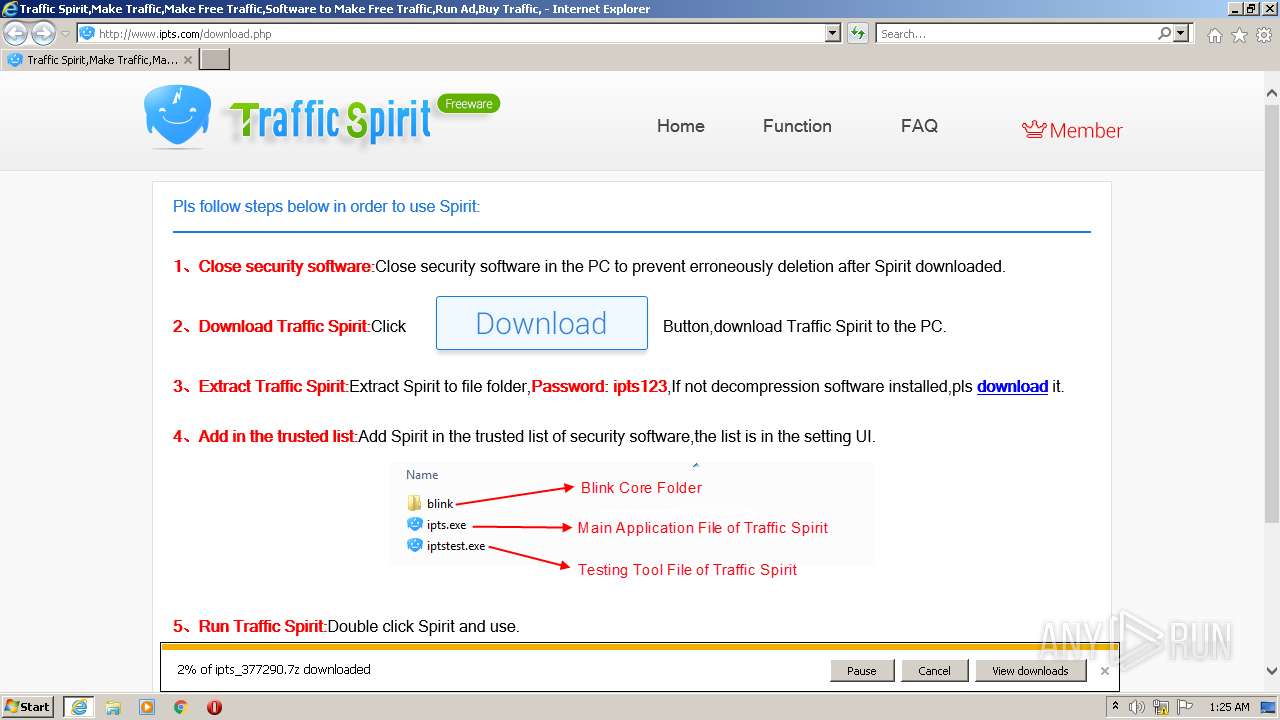The width and height of the screenshot is (1280, 720).
Task: Open the Home menu item
Action: coord(681,126)
